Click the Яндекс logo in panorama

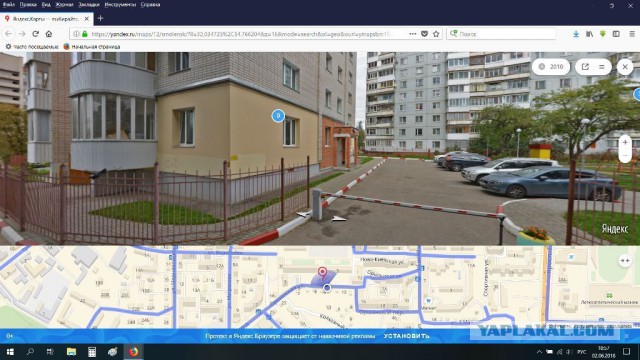(615, 229)
